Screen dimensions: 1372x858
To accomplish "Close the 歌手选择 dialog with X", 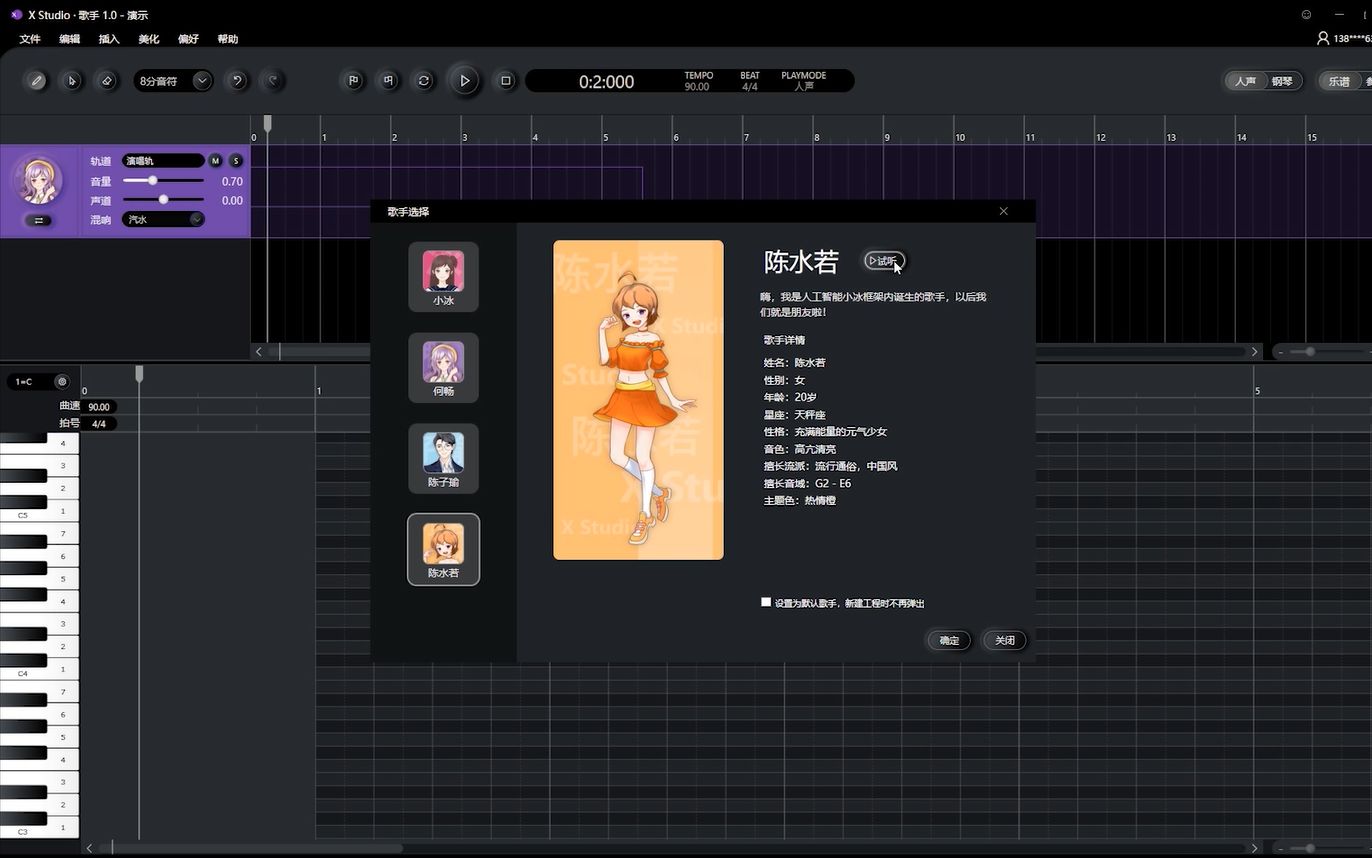I will click(1003, 211).
